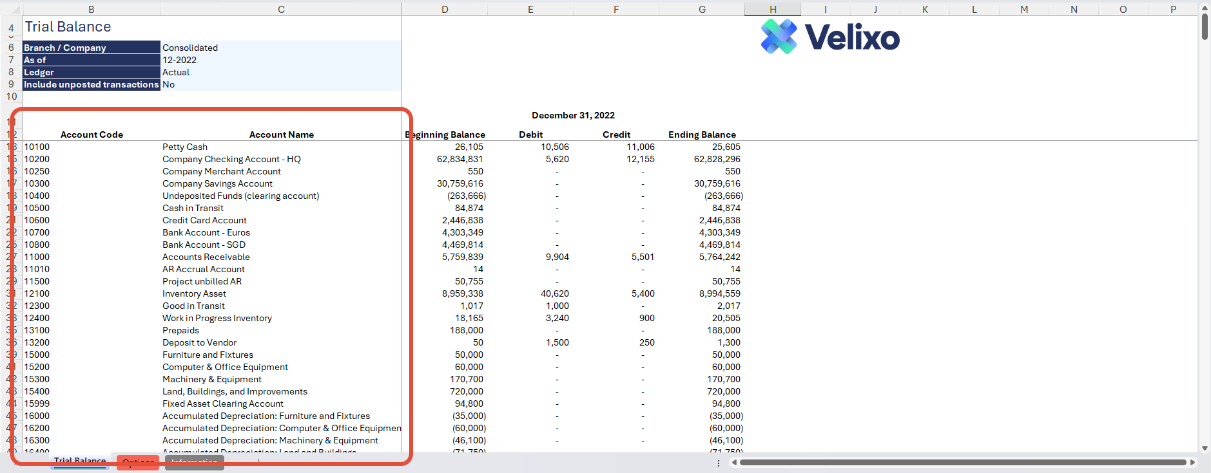Click Undeposited Funds (clearing account) cell

coord(281,196)
